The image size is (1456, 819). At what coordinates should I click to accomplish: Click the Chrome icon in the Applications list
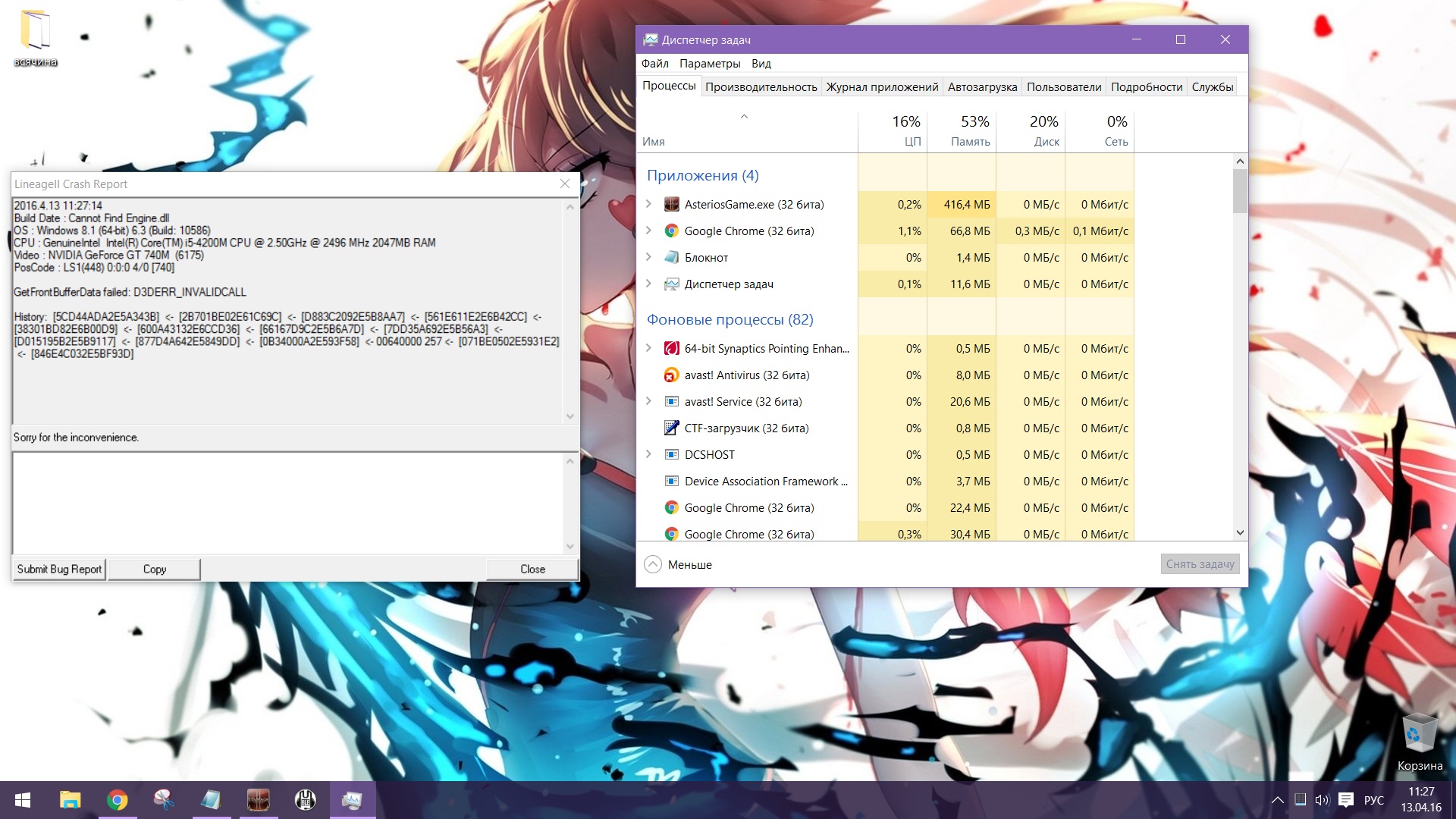[x=671, y=231]
